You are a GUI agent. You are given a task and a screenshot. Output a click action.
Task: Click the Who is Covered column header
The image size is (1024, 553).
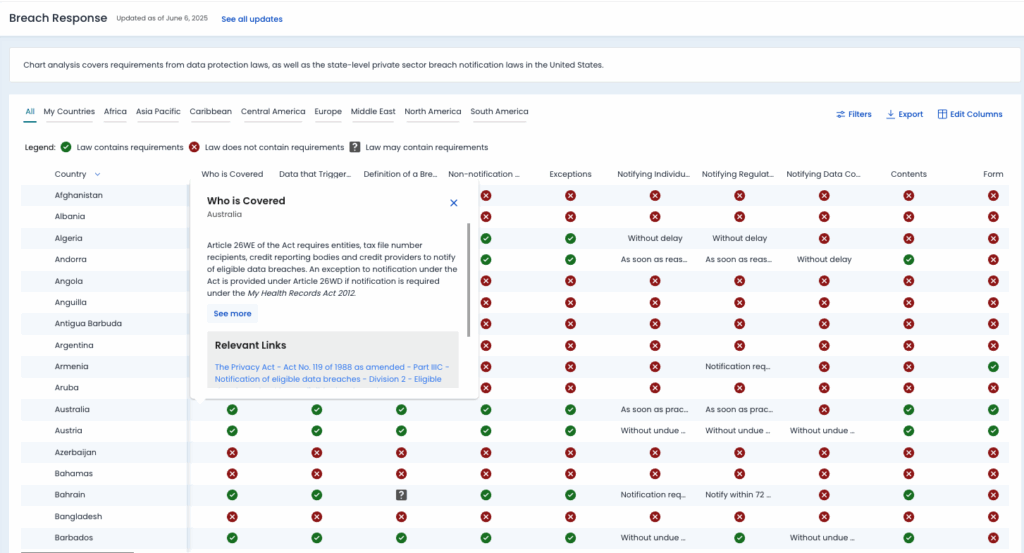pos(232,174)
